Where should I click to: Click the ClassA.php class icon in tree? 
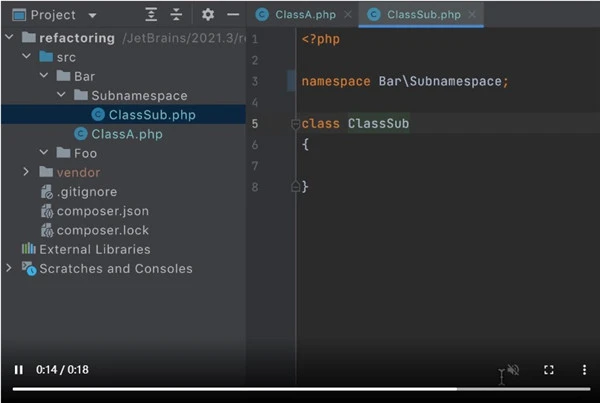pos(80,134)
